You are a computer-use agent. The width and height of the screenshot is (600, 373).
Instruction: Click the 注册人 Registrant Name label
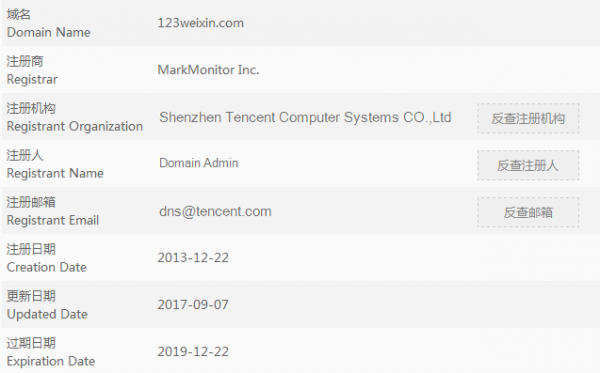click(x=55, y=165)
